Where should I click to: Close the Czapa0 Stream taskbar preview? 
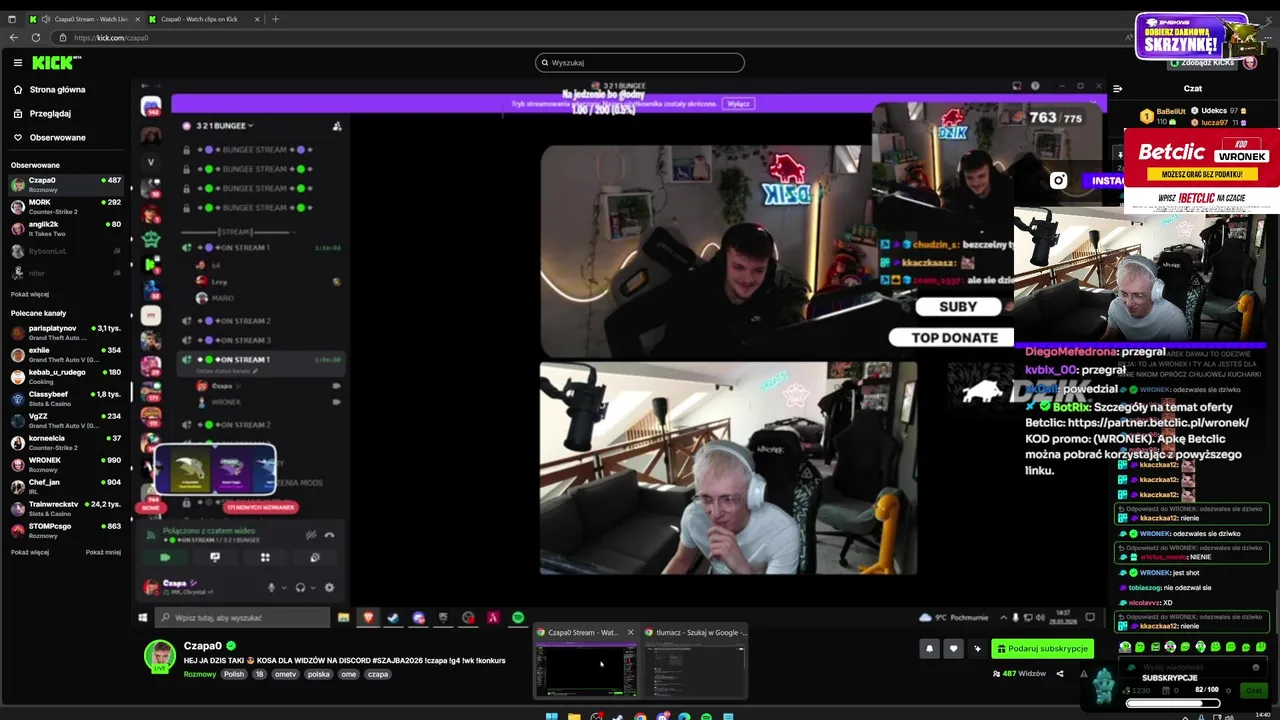coord(630,632)
